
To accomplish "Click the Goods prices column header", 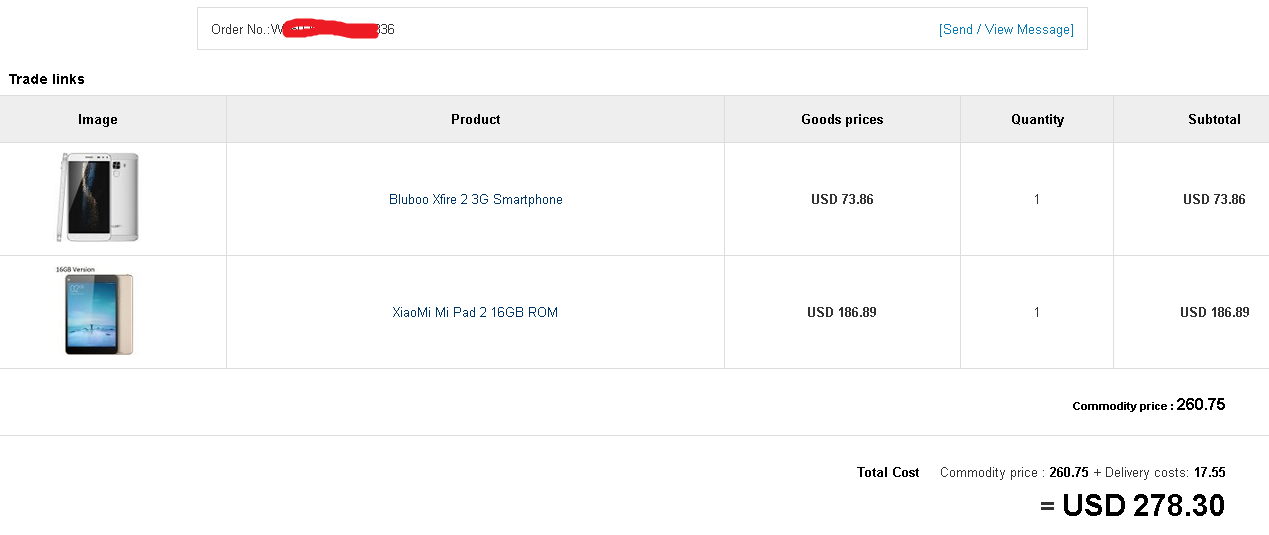I will [842, 119].
